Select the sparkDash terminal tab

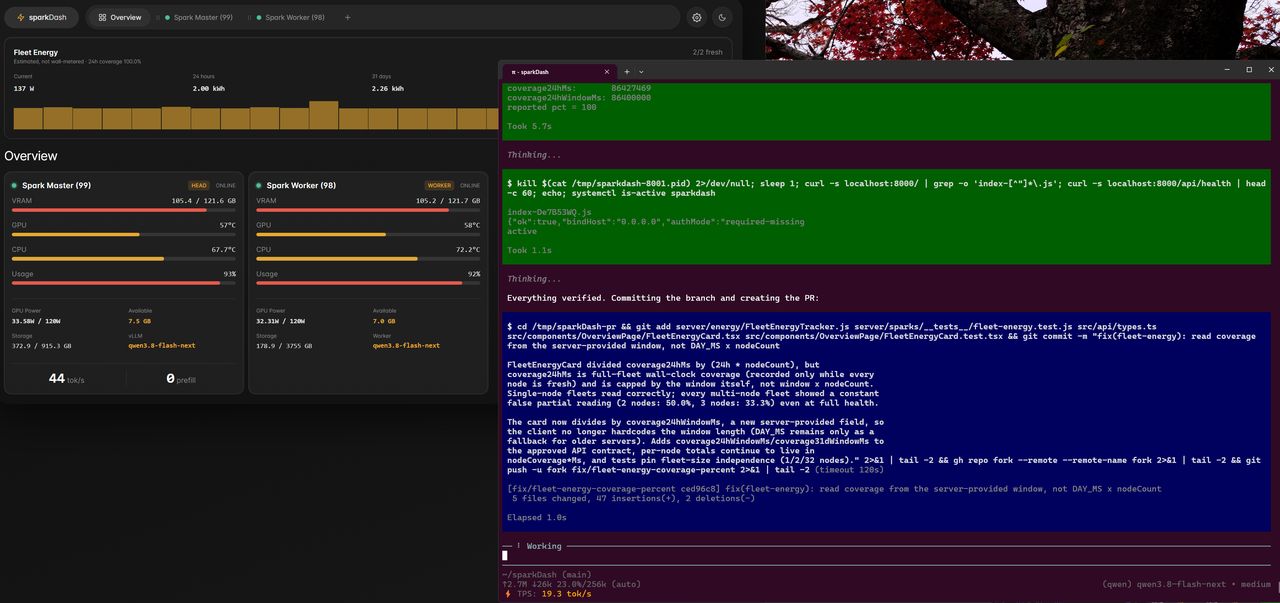(558, 72)
